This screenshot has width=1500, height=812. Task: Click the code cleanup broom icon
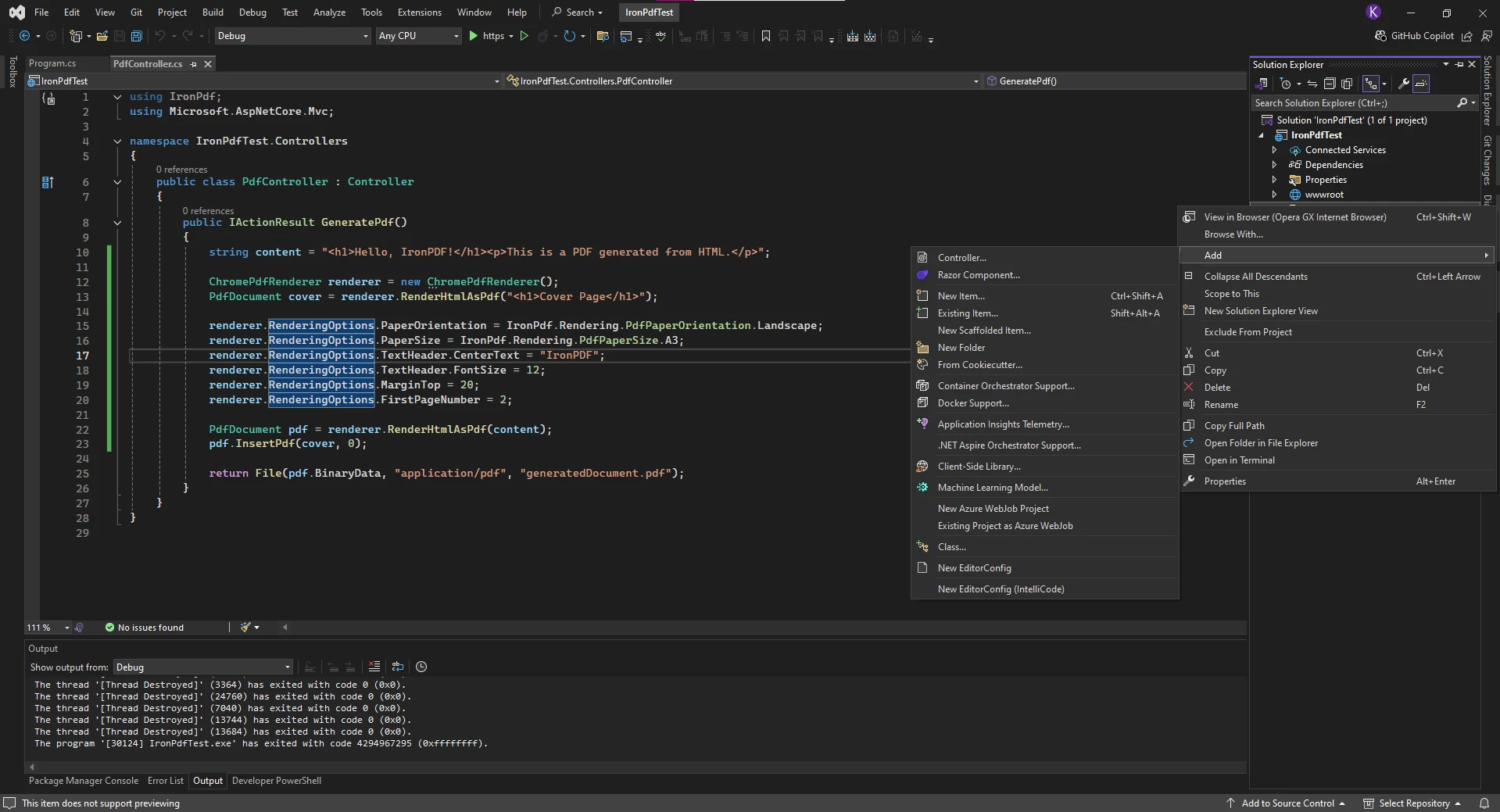pyautogui.click(x=246, y=627)
